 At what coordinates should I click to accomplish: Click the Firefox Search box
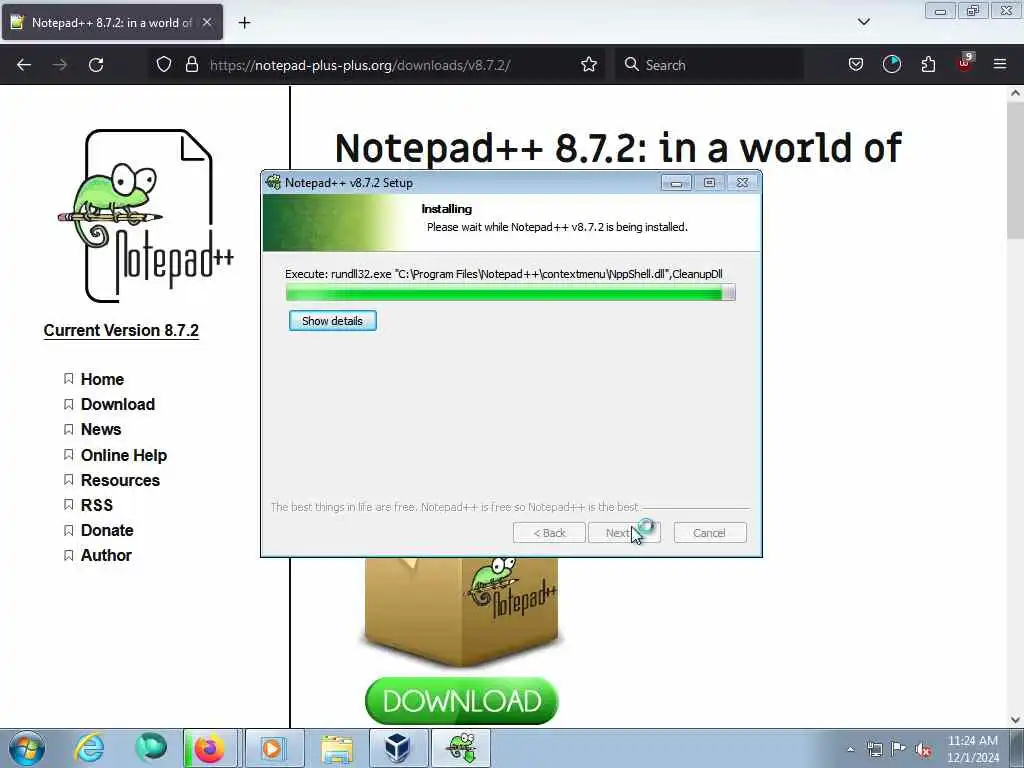coord(709,65)
